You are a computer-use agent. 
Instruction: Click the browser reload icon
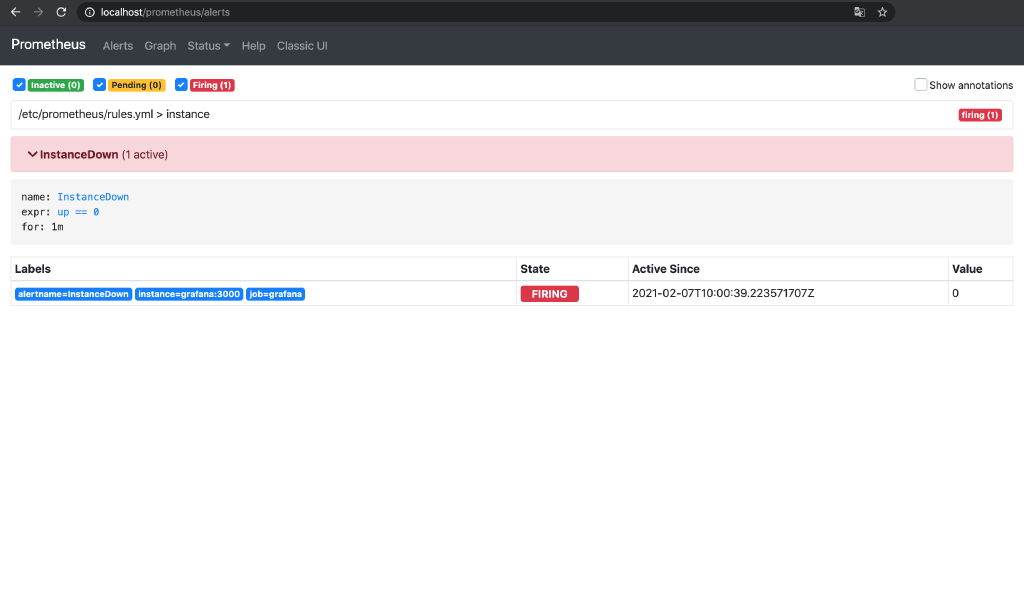pos(60,12)
